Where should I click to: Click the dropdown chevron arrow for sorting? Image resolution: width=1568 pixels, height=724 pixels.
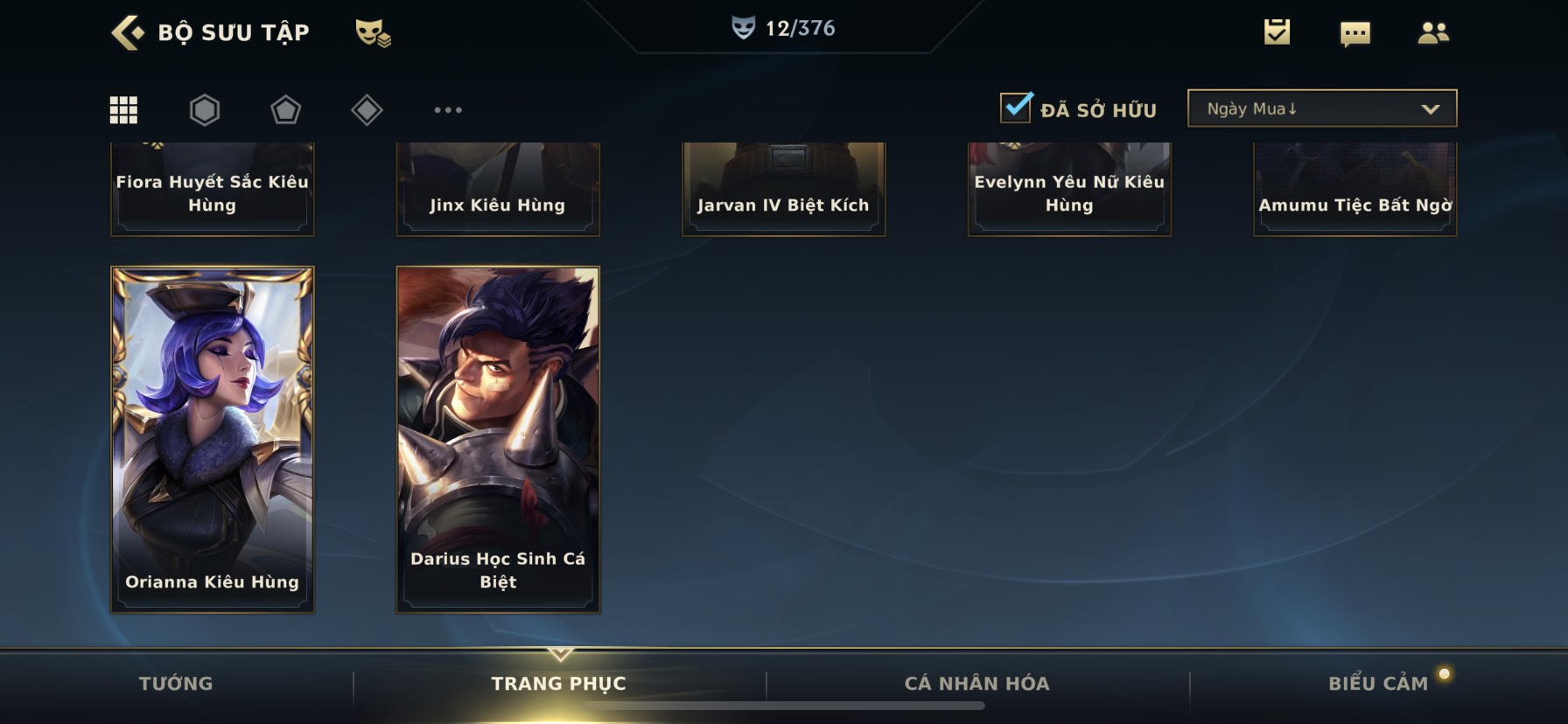tap(1431, 109)
